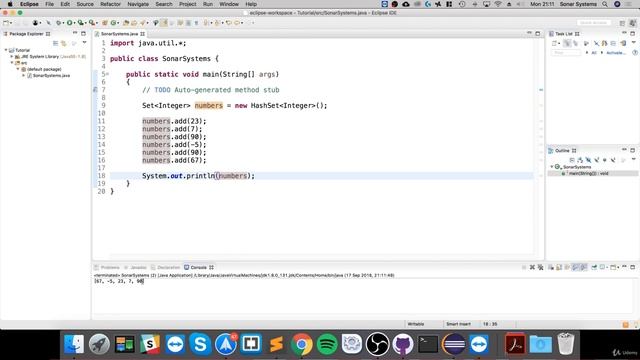Click the Run green play button
640x360 pixels.
[x=69, y=23]
